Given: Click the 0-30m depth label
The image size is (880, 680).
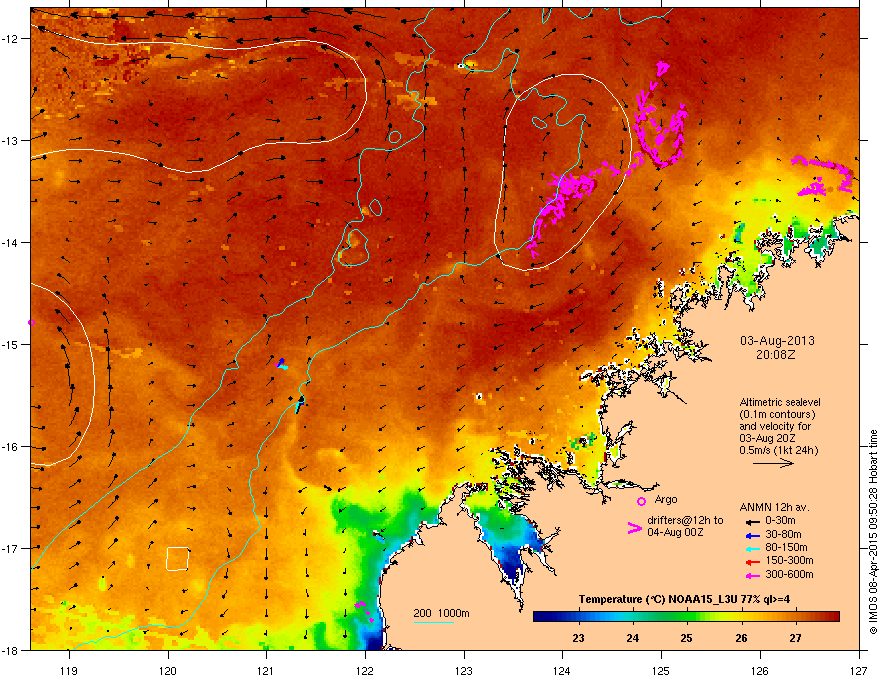Looking at the screenshot, I should pyautogui.click(x=781, y=521).
